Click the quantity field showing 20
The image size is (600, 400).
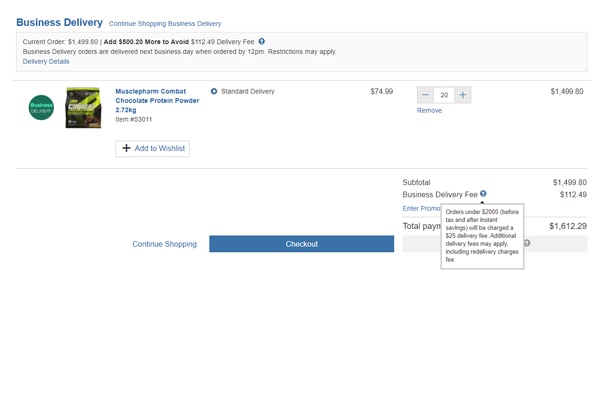point(444,95)
